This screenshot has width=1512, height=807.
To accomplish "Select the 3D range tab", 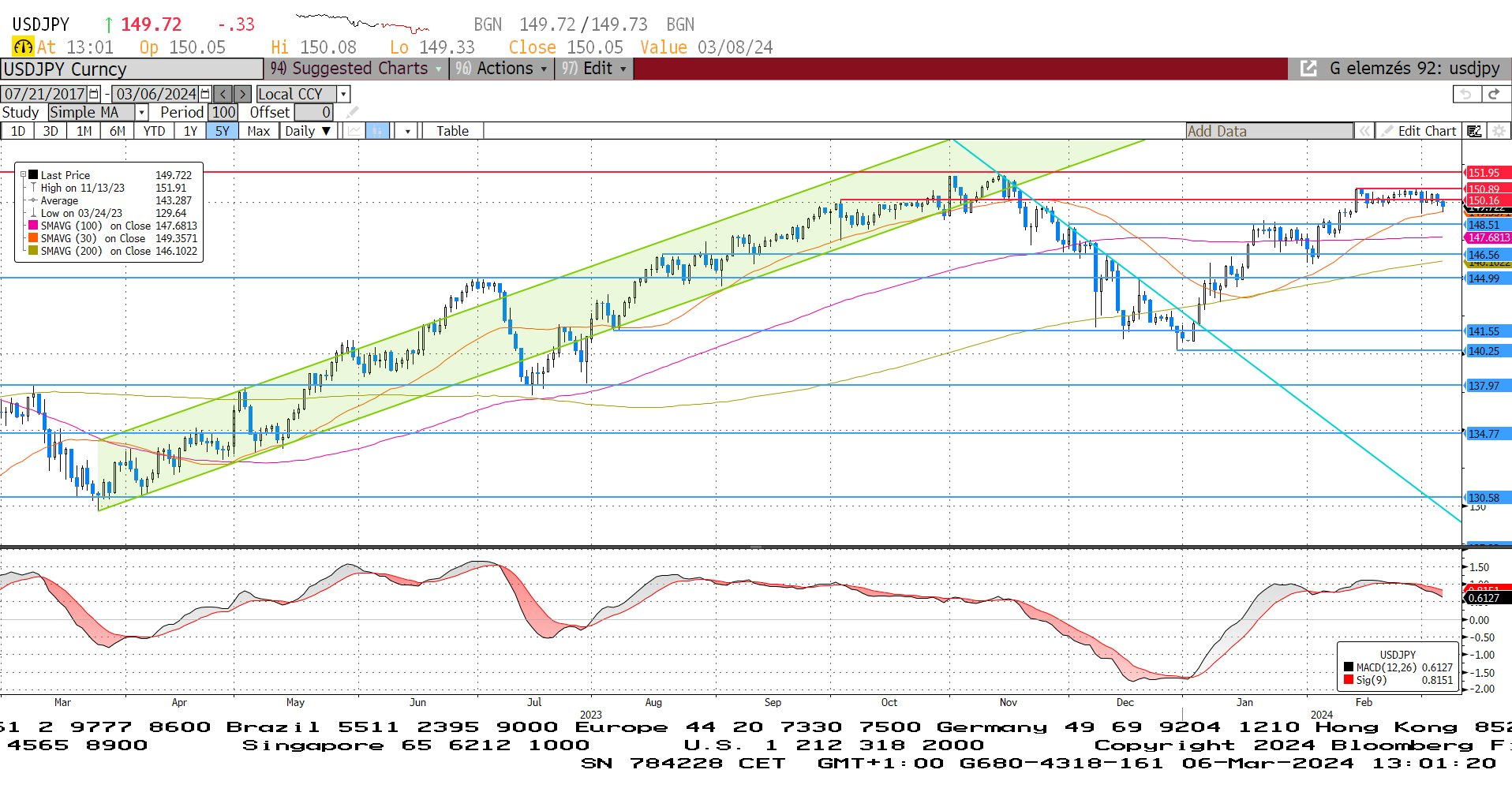I will (x=51, y=131).
